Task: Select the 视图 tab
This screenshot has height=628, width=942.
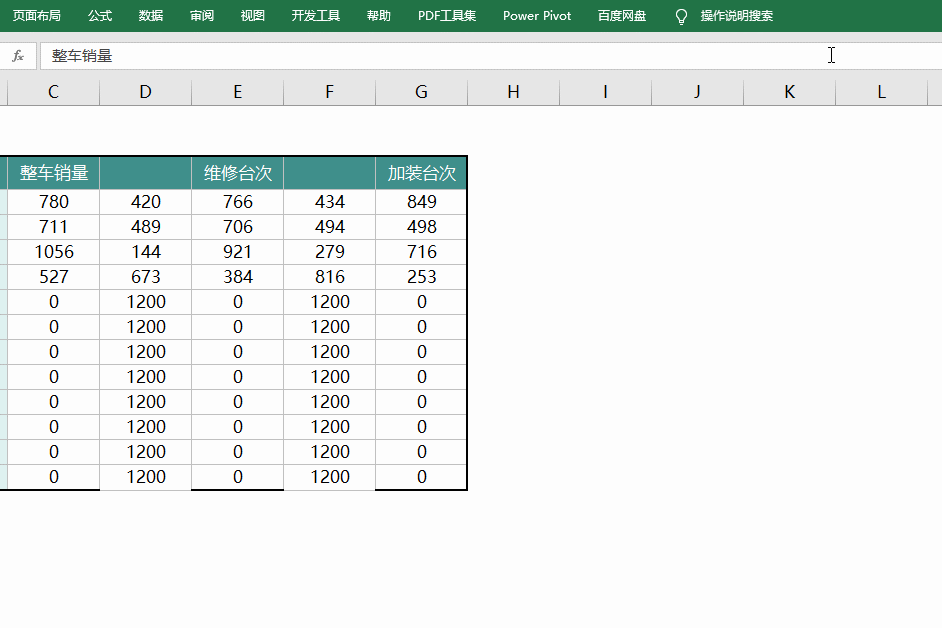Action: 252,16
